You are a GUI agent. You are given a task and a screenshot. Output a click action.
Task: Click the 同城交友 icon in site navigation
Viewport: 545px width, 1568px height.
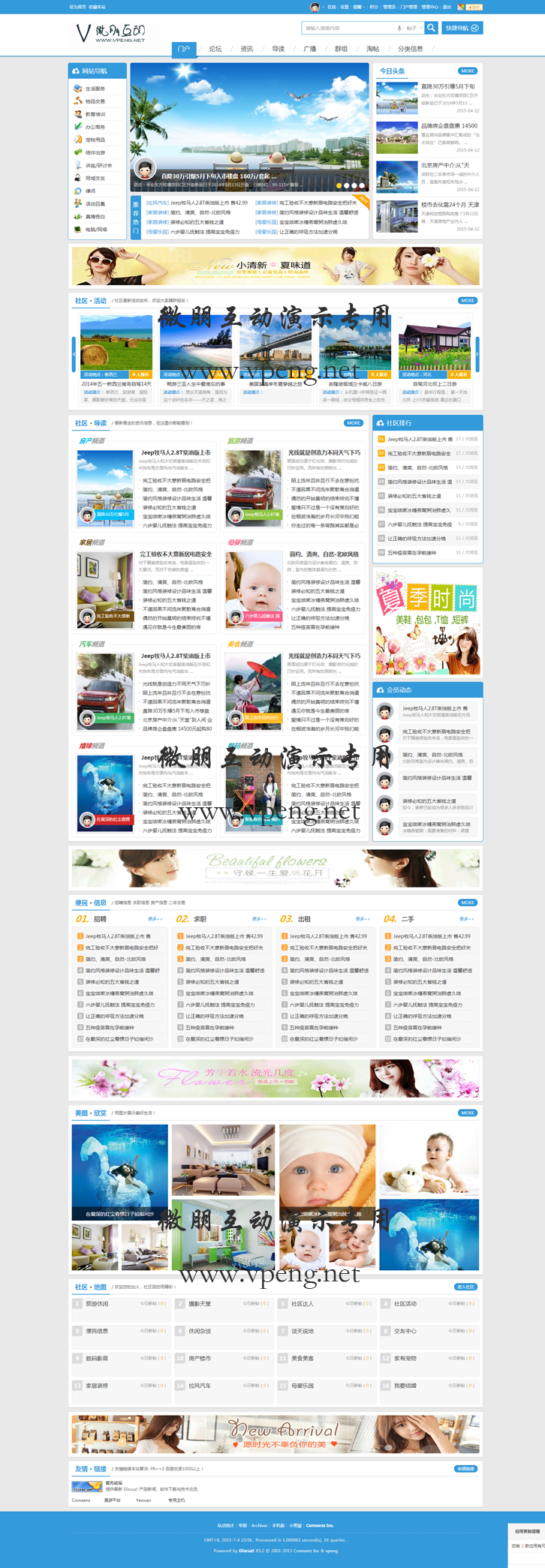click(x=78, y=178)
